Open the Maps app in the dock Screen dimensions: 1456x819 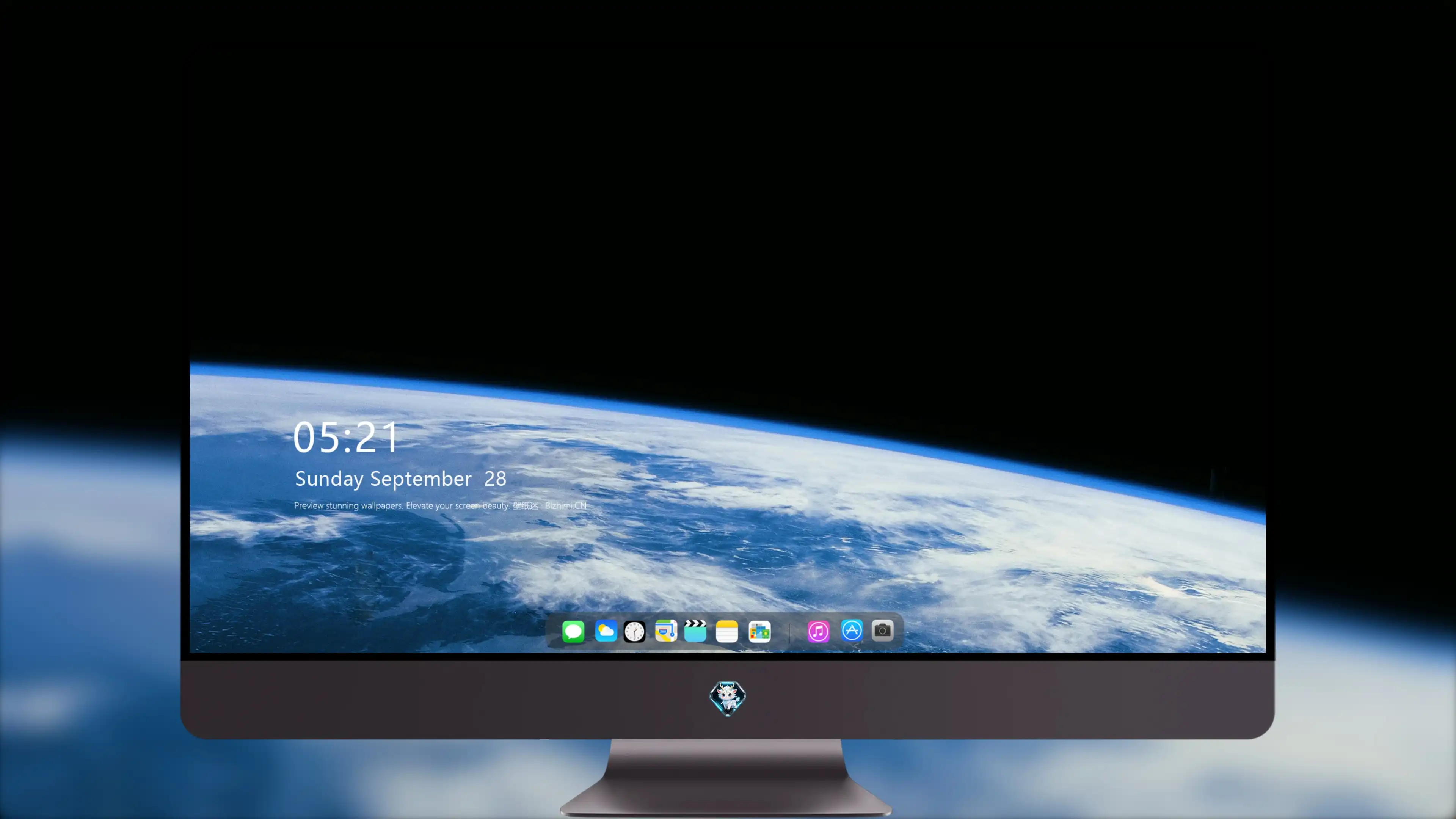point(666,631)
